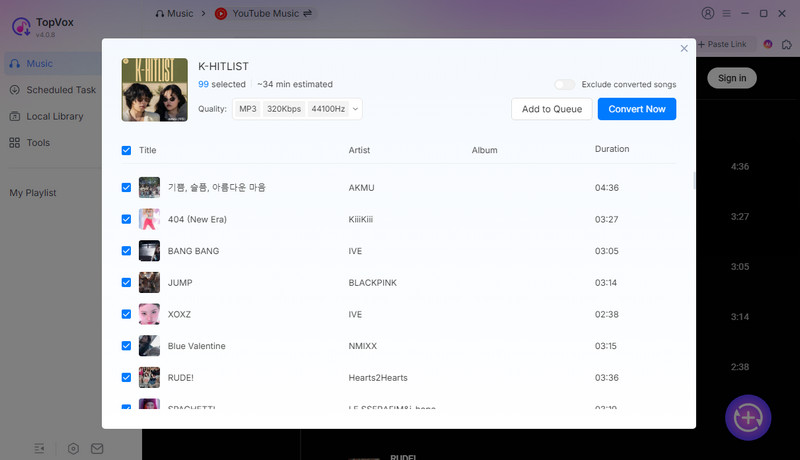This screenshot has height=460, width=800.
Task: Click the Sign in button
Action: (732, 78)
